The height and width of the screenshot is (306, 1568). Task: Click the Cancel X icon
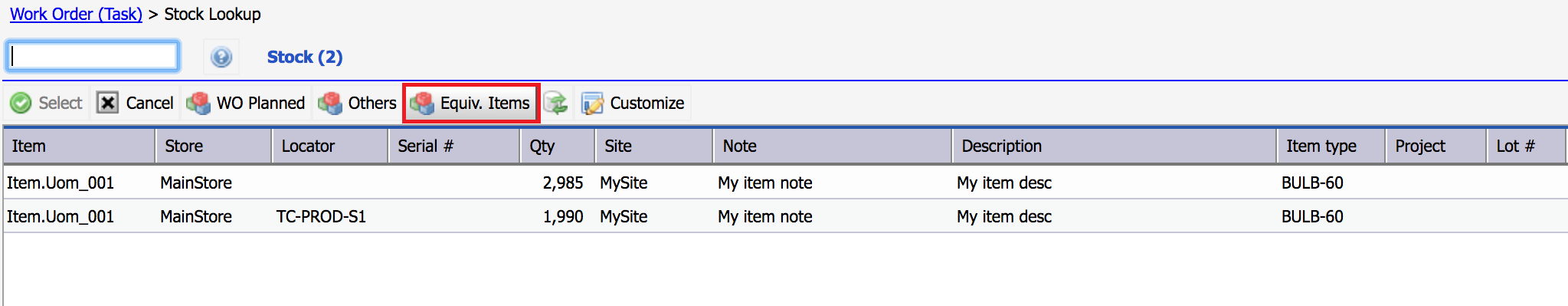coord(107,103)
